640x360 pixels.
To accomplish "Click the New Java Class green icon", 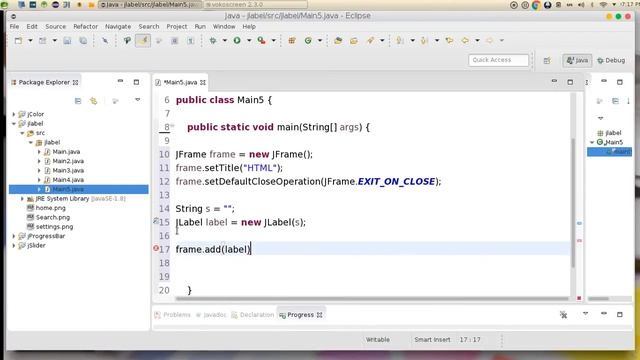I will [x=308, y=40].
